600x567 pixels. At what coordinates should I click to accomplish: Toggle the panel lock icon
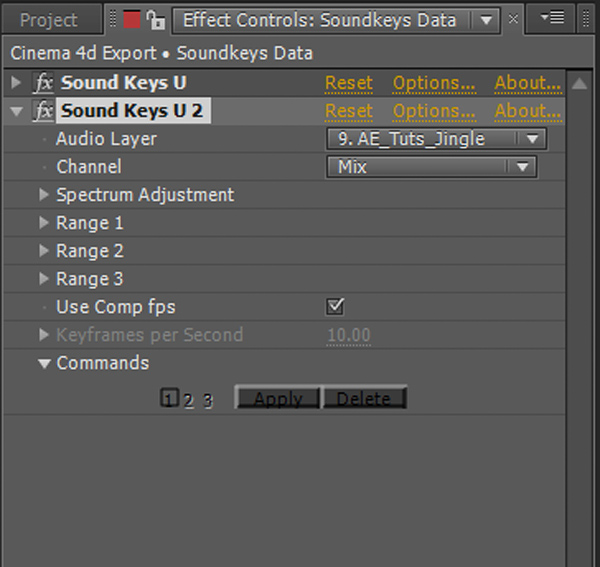(155, 20)
